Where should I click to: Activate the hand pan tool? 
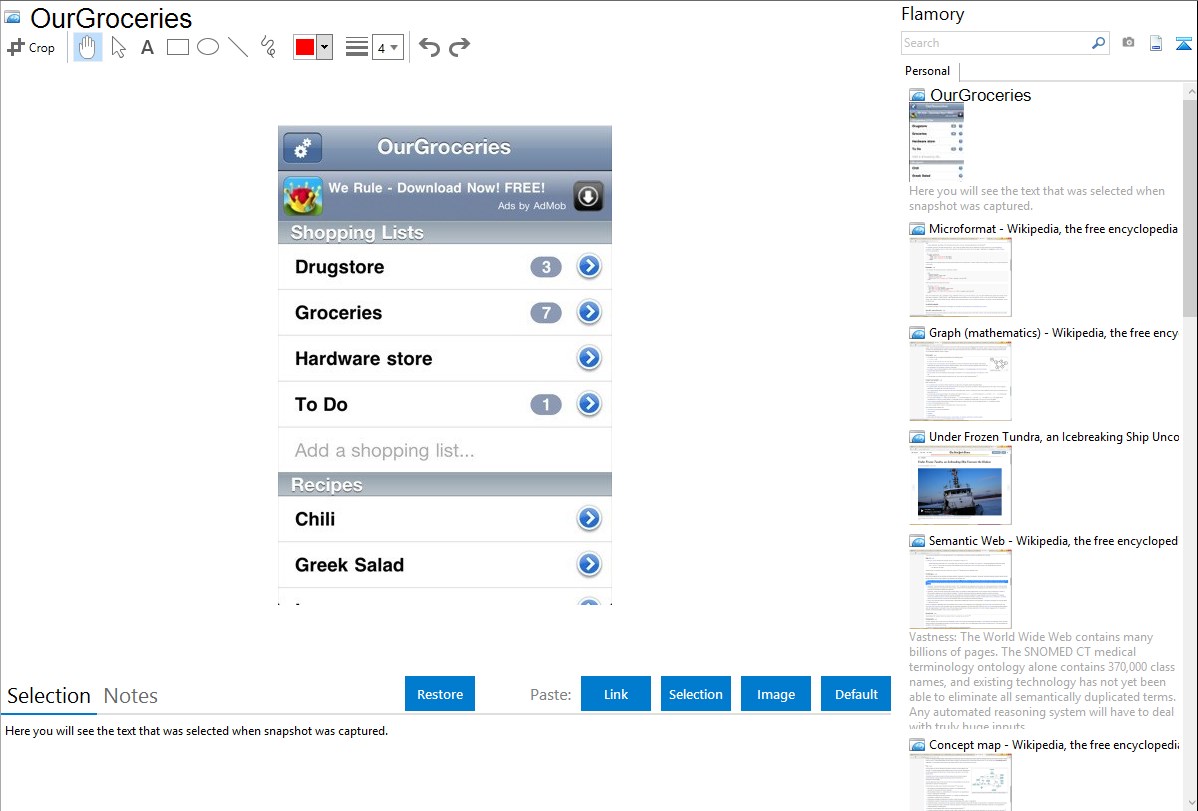[x=87, y=47]
